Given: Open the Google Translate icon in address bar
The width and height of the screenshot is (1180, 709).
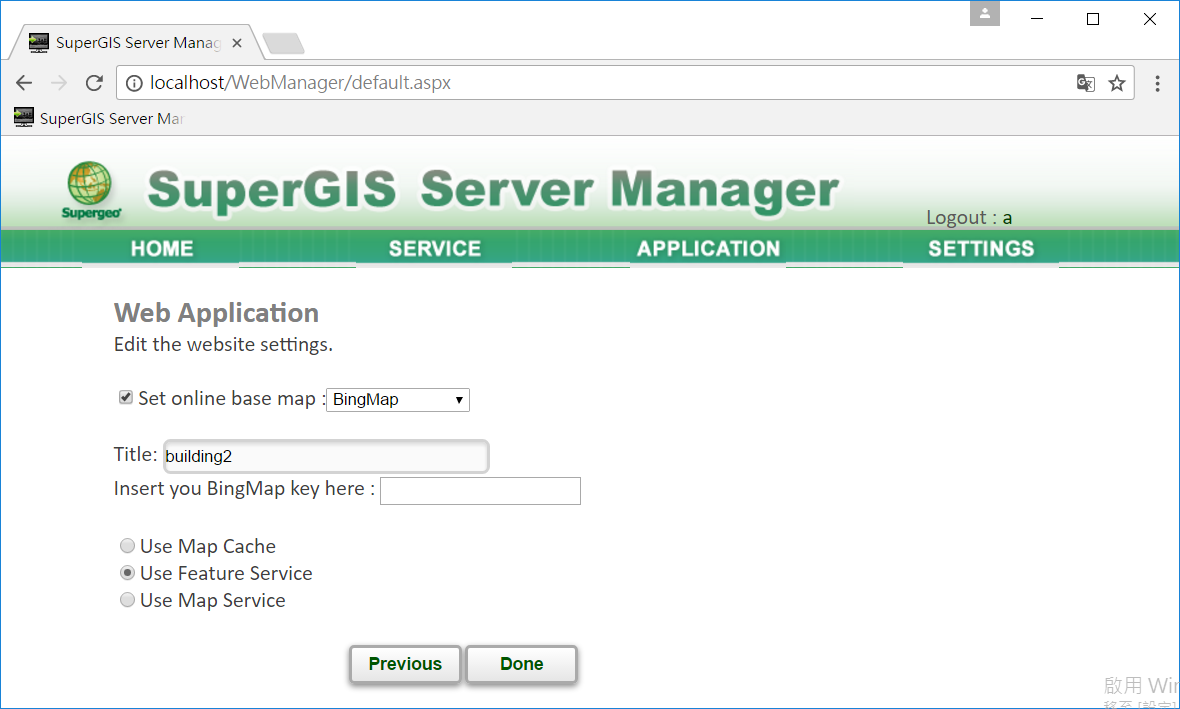Looking at the screenshot, I should coord(1085,83).
